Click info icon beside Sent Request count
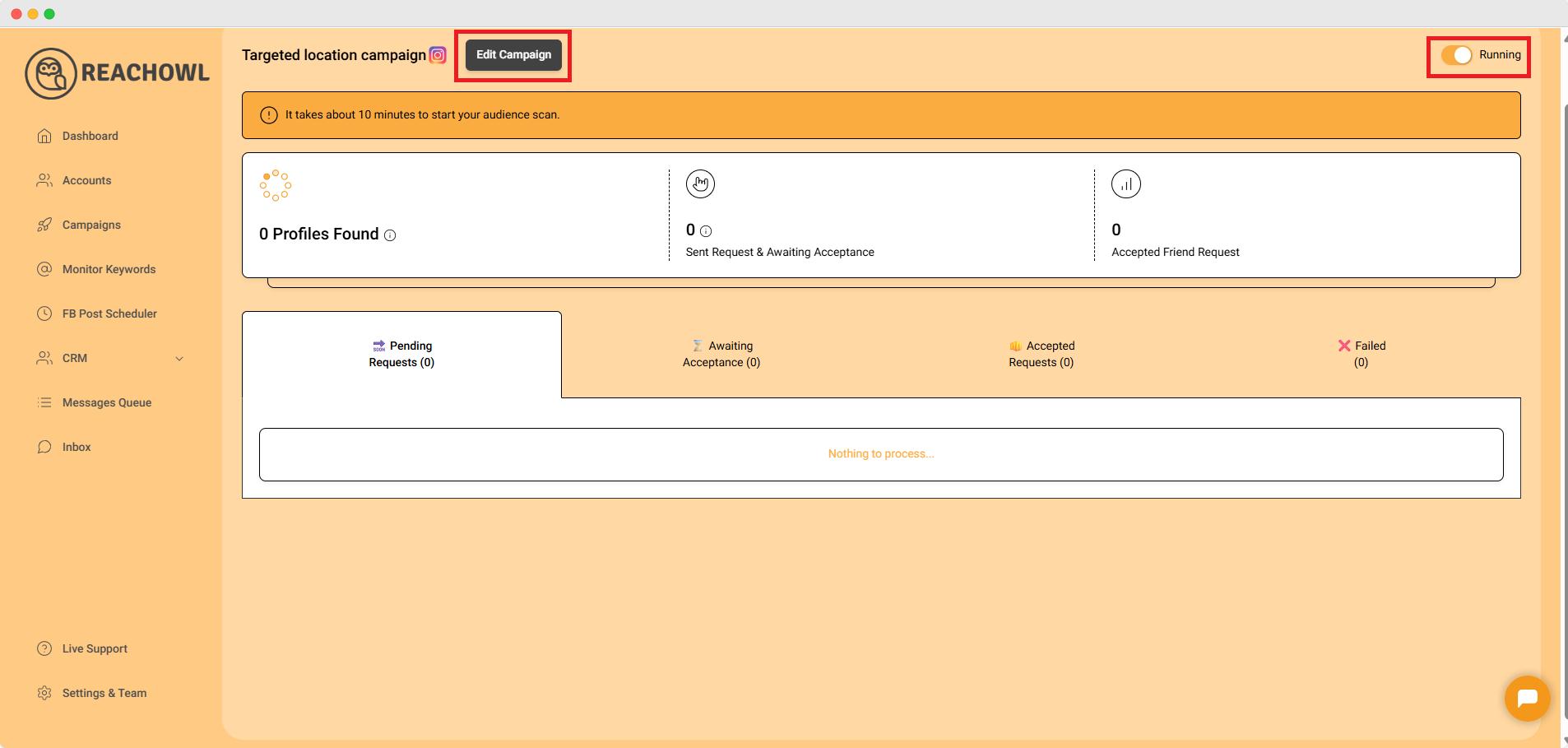1568x748 pixels. (x=706, y=231)
